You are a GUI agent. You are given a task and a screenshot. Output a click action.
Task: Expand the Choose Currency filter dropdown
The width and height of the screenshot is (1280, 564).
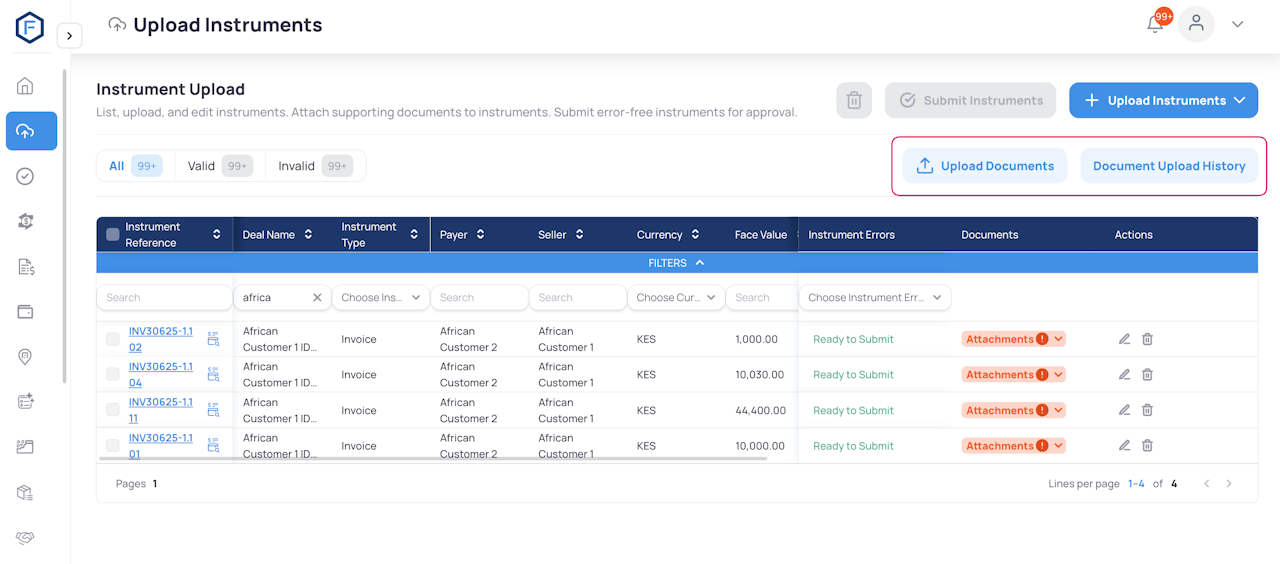pos(676,297)
